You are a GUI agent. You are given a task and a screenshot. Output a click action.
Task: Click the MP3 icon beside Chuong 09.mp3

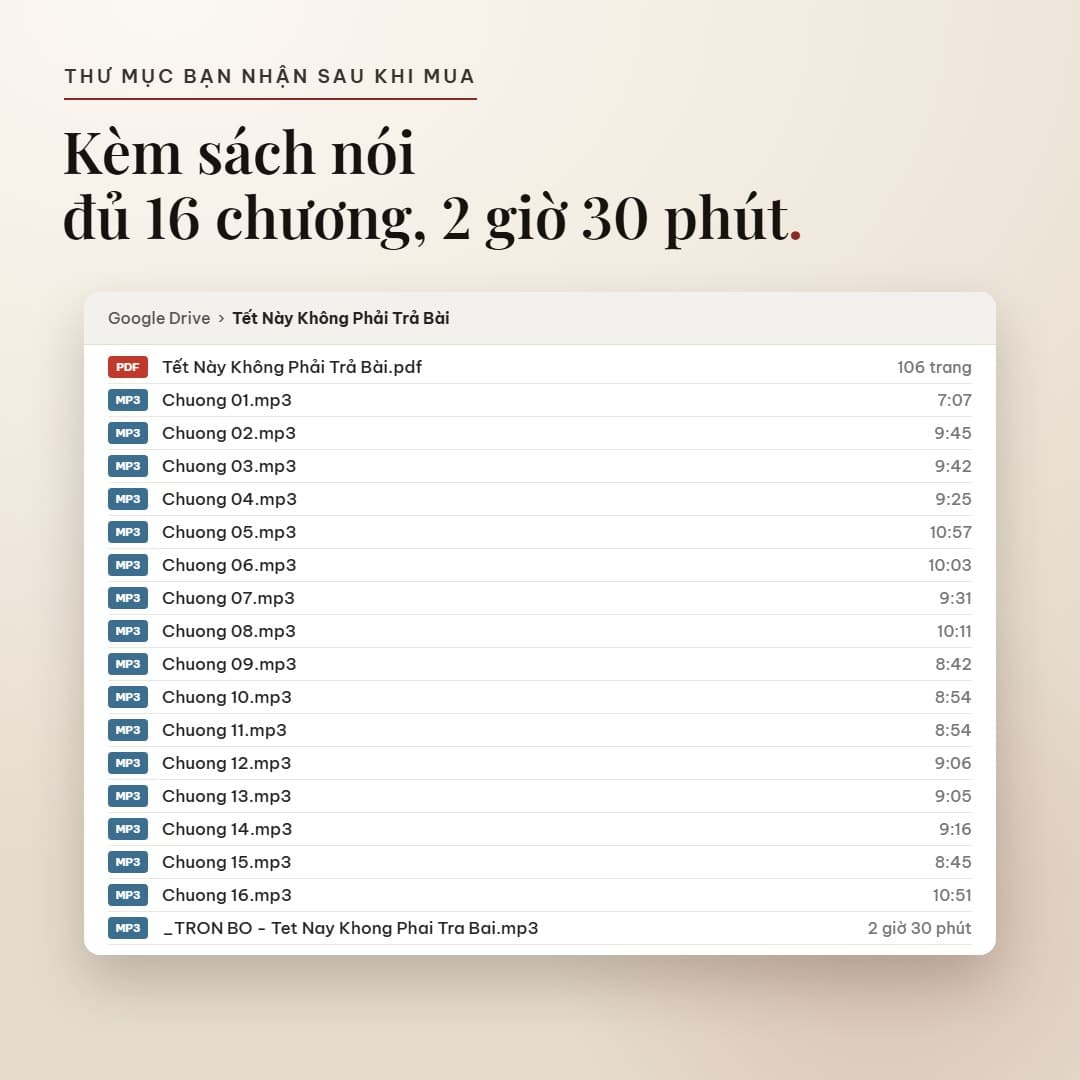(128, 665)
